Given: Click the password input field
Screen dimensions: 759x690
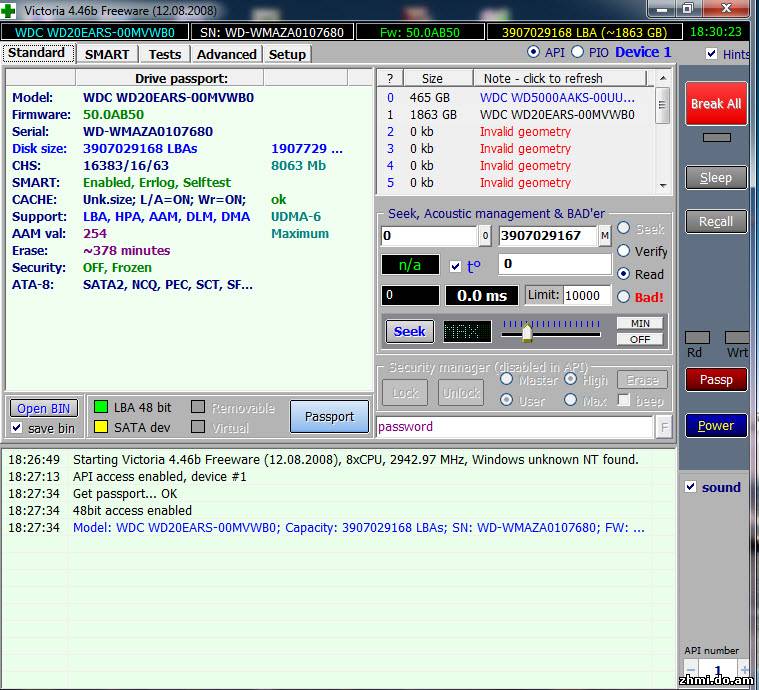Looking at the screenshot, I should (515, 427).
